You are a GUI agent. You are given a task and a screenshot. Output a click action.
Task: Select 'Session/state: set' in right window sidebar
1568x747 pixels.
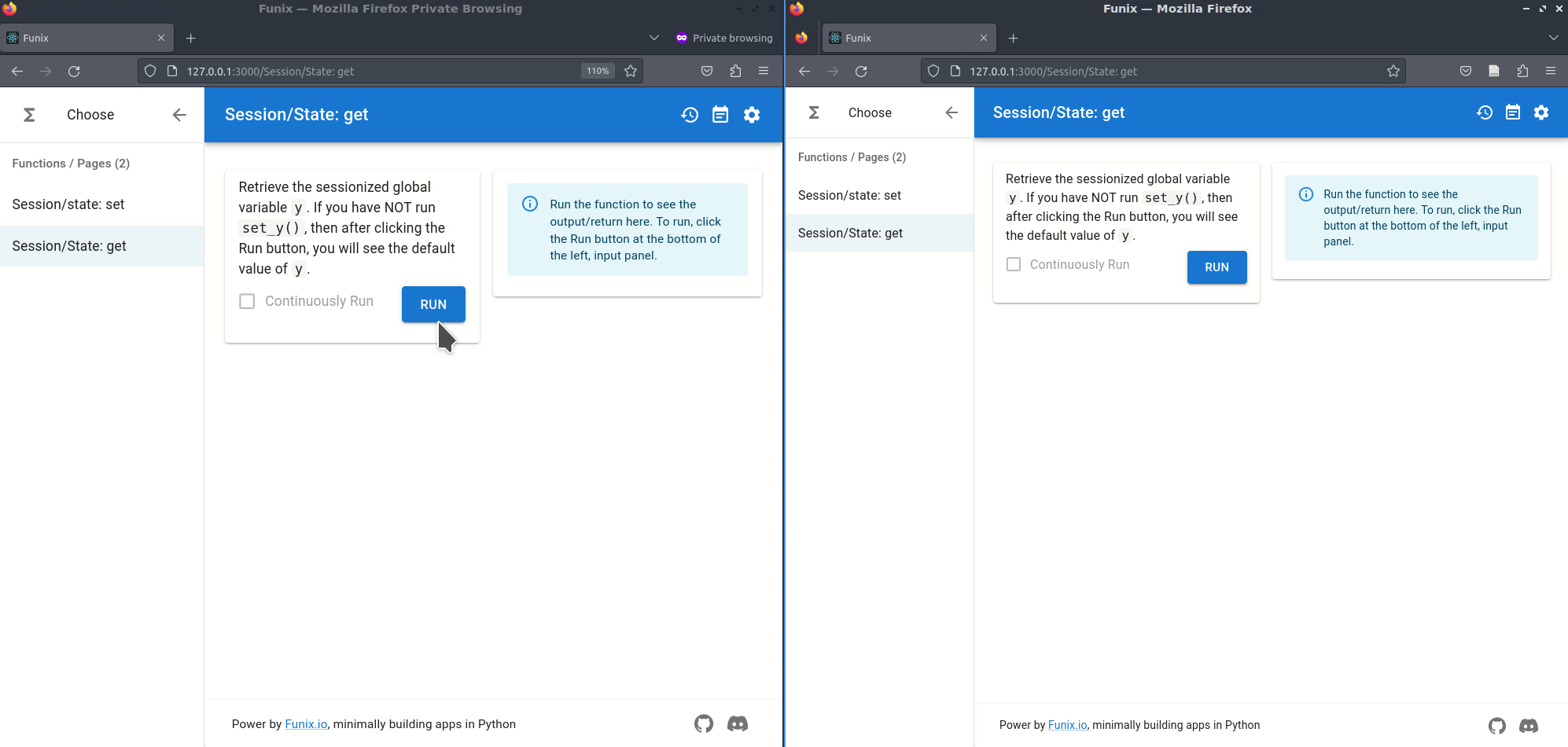point(879,195)
